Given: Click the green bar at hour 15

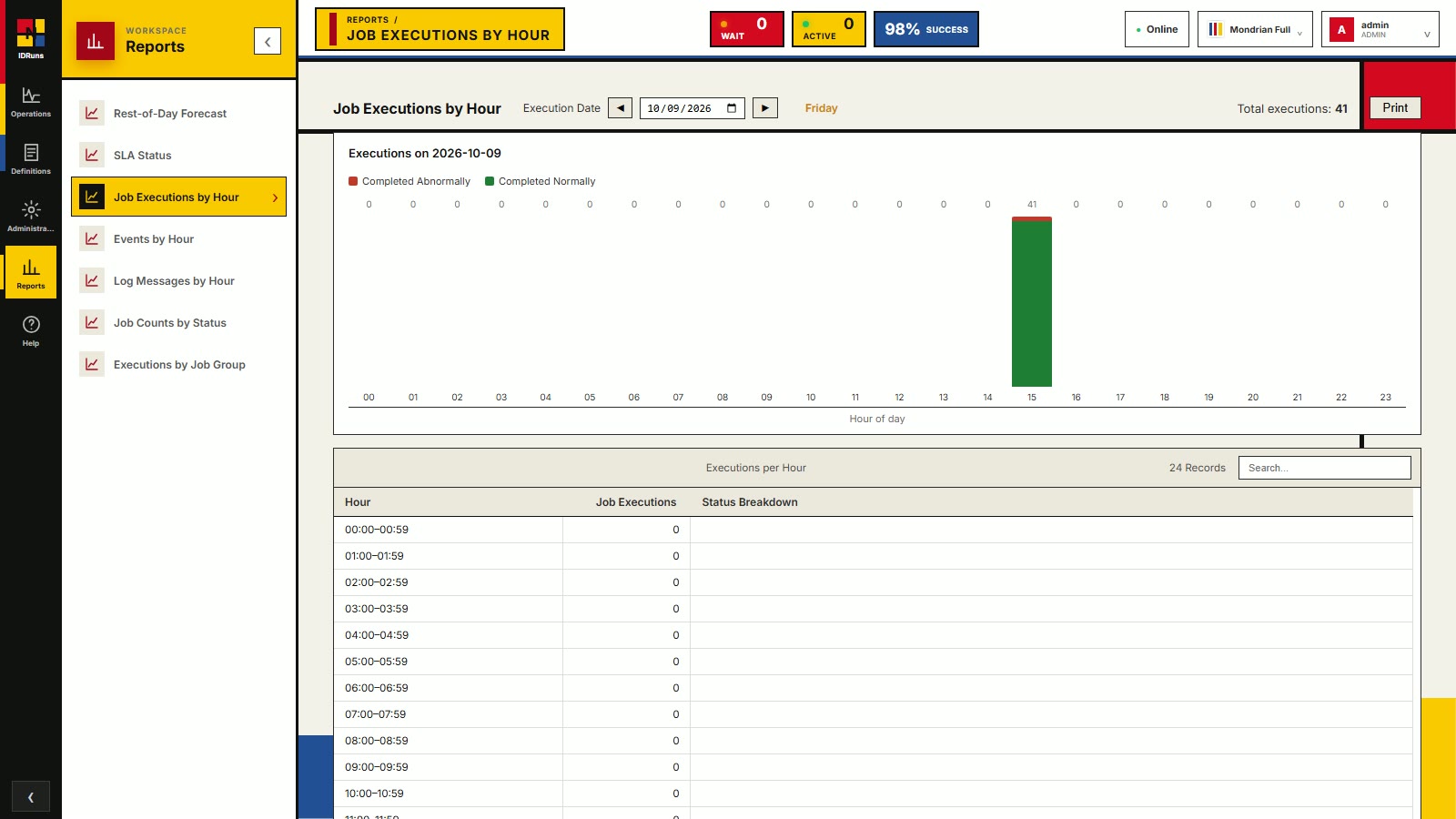Looking at the screenshot, I should coord(1032,304).
